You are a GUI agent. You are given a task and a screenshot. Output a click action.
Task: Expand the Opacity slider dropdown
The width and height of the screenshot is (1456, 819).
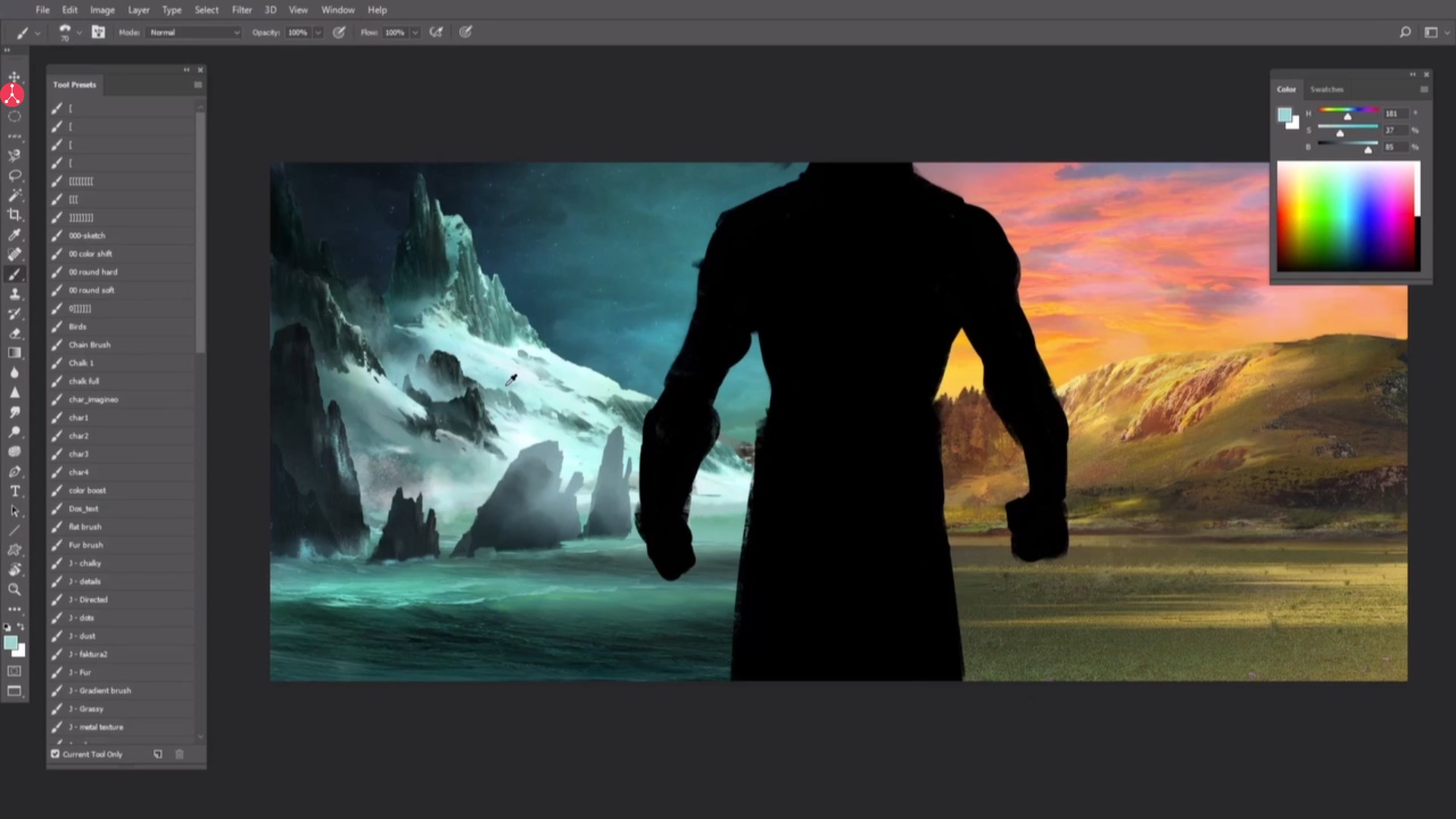click(x=318, y=33)
